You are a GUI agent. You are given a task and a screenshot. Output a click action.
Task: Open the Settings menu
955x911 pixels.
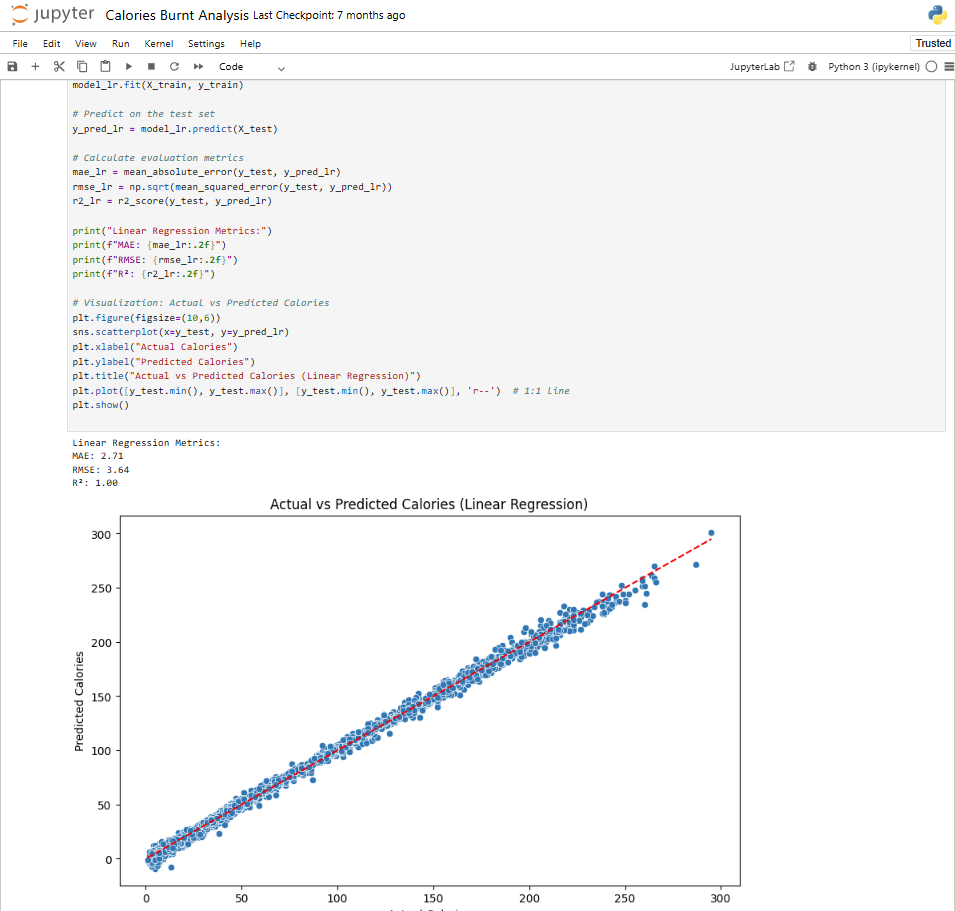tap(206, 43)
